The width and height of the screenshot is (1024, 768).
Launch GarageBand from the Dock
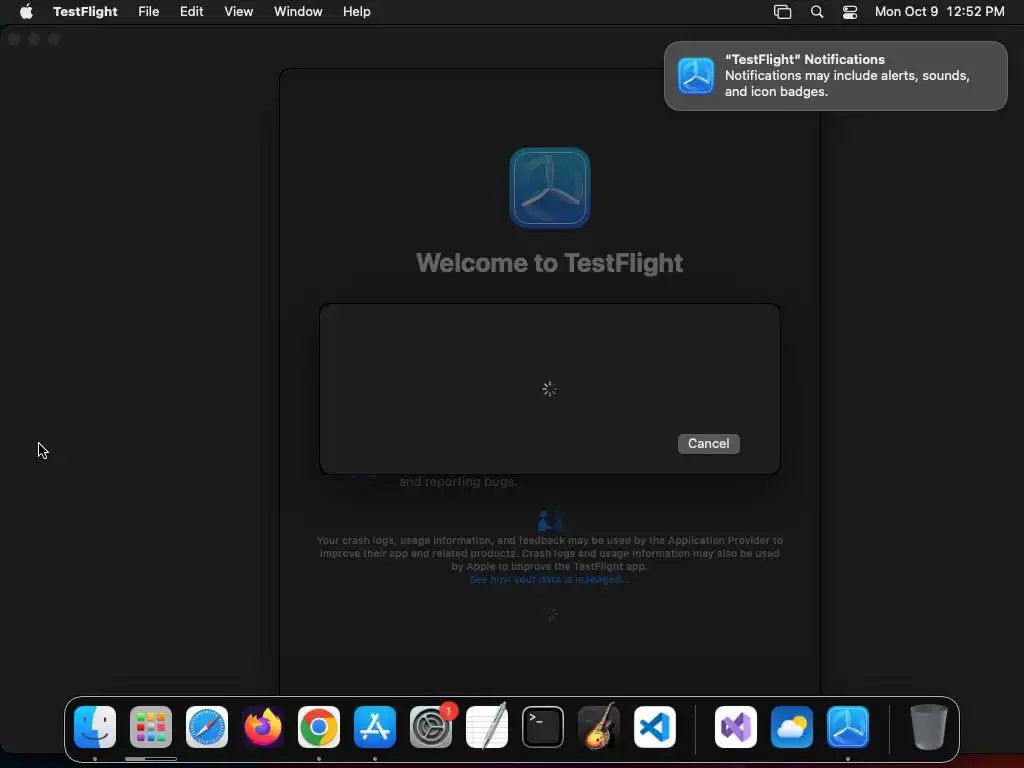pyautogui.click(x=599, y=726)
